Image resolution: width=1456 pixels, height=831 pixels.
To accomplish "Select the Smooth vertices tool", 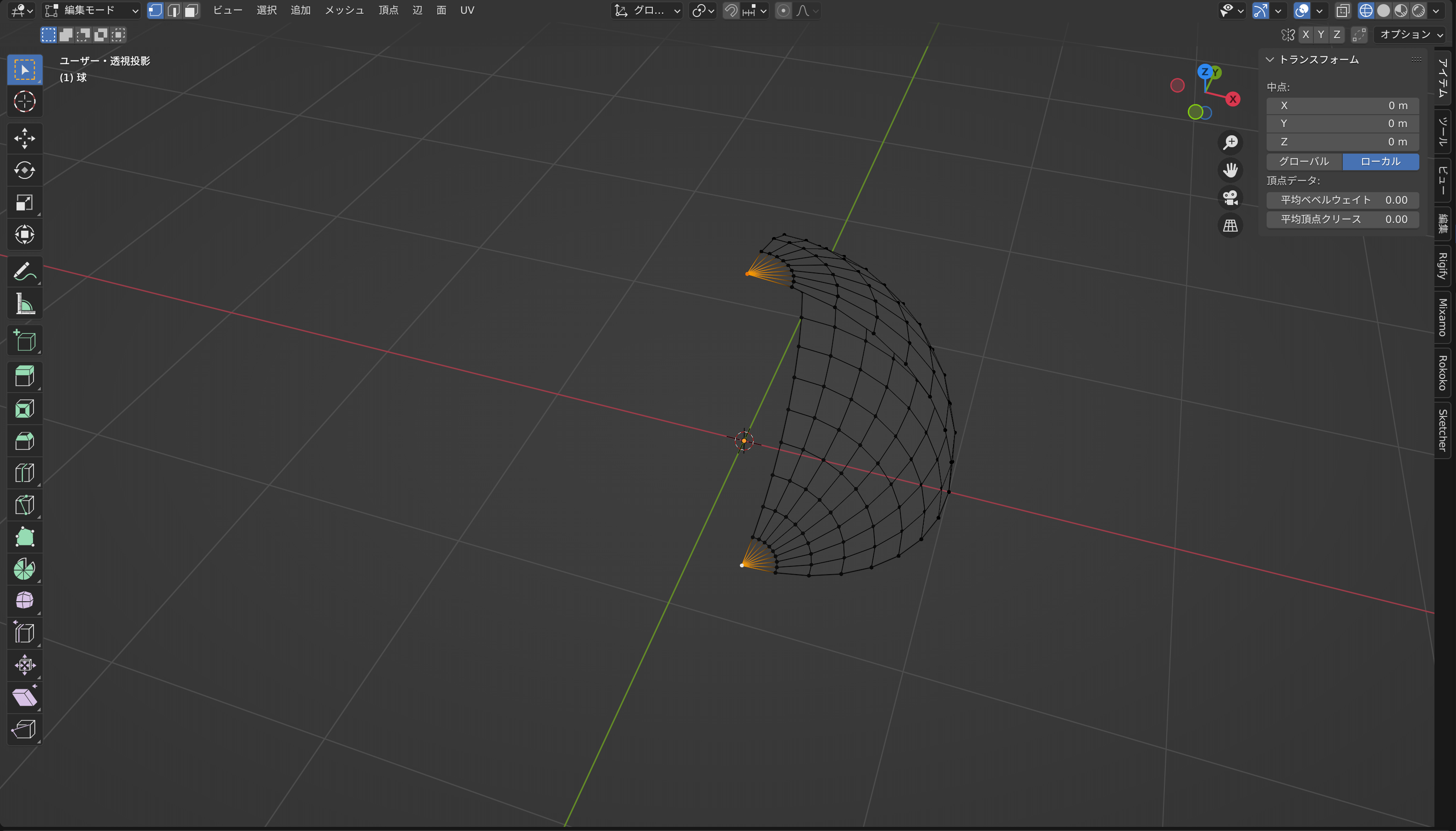I will point(25,600).
